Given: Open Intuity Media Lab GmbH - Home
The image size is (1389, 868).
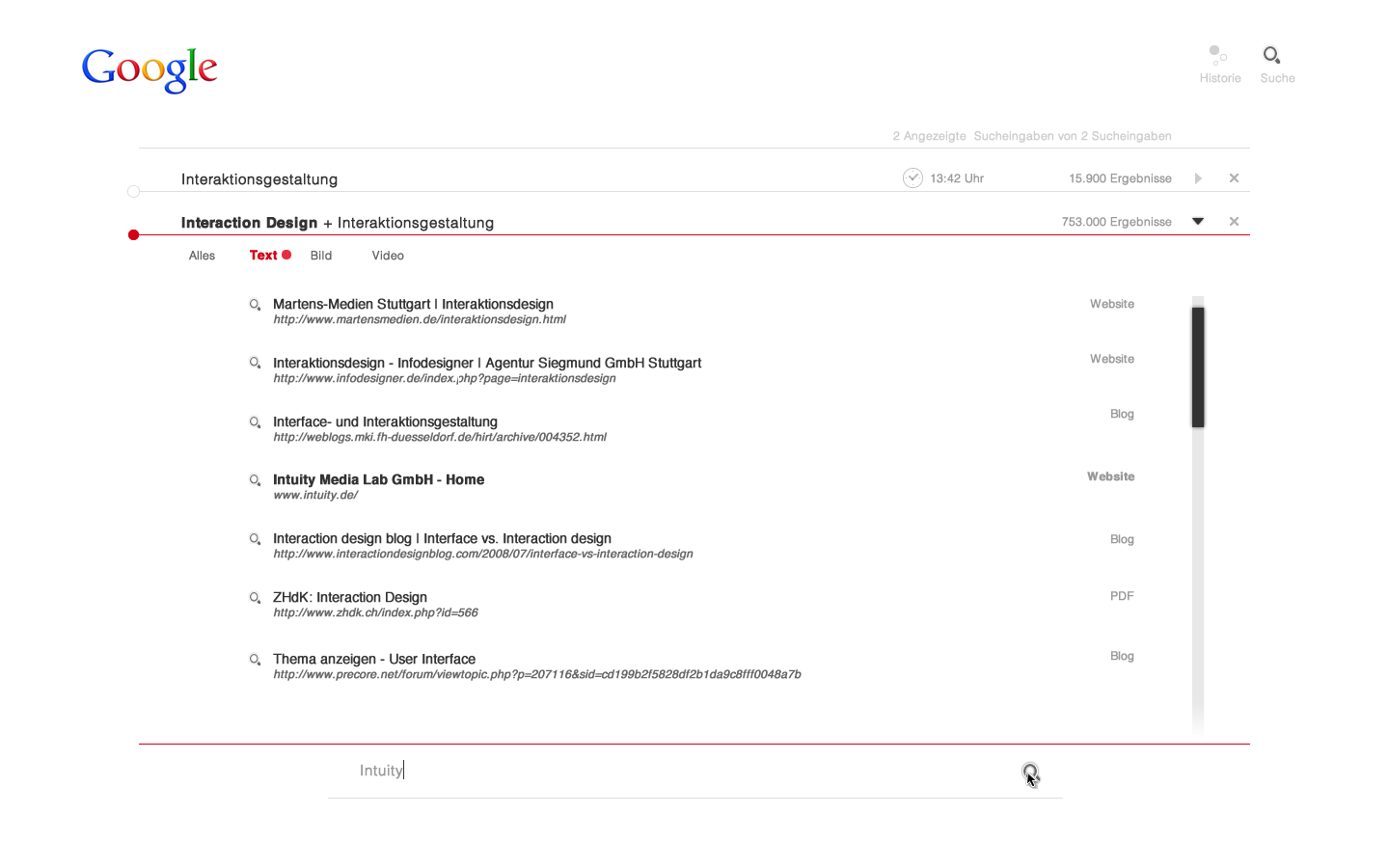Looking at the screenshot, I should click(378, 479).
